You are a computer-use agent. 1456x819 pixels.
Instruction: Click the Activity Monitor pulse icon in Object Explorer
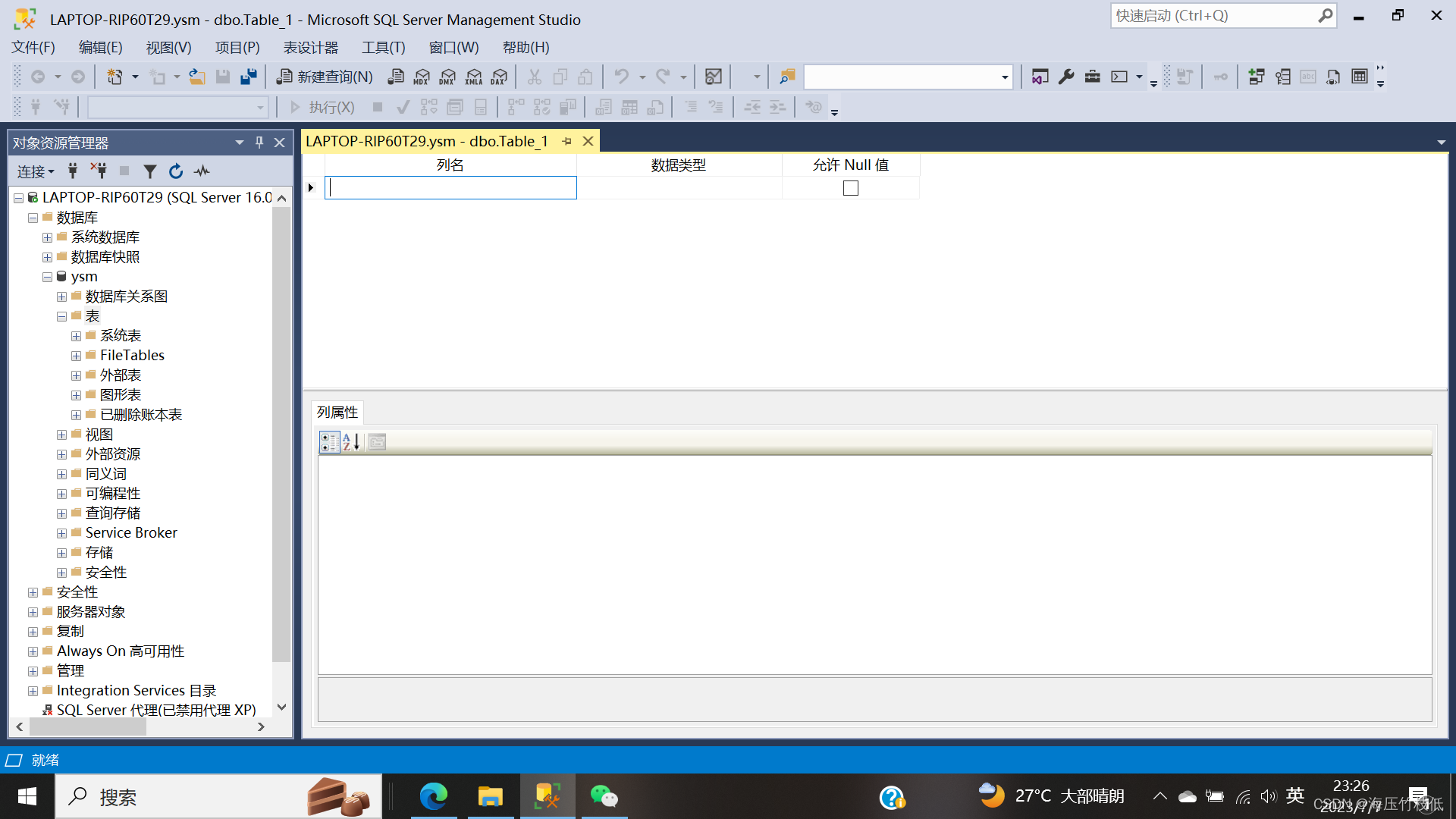pos(202,171)
